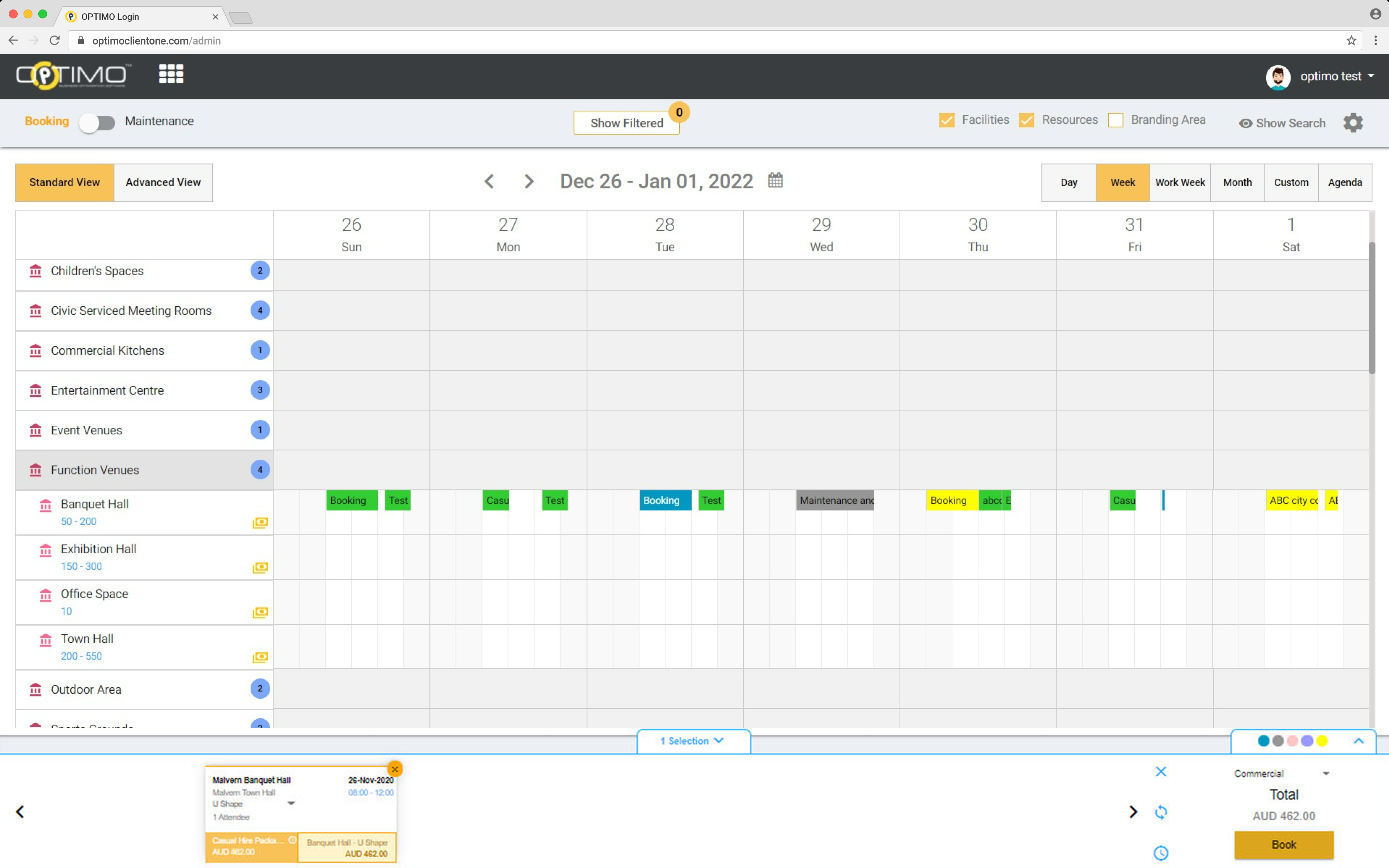The width and height of the screenshot is (1389, 868).
Task: Switch to Month calendar view
Action: coord(1237,183)
